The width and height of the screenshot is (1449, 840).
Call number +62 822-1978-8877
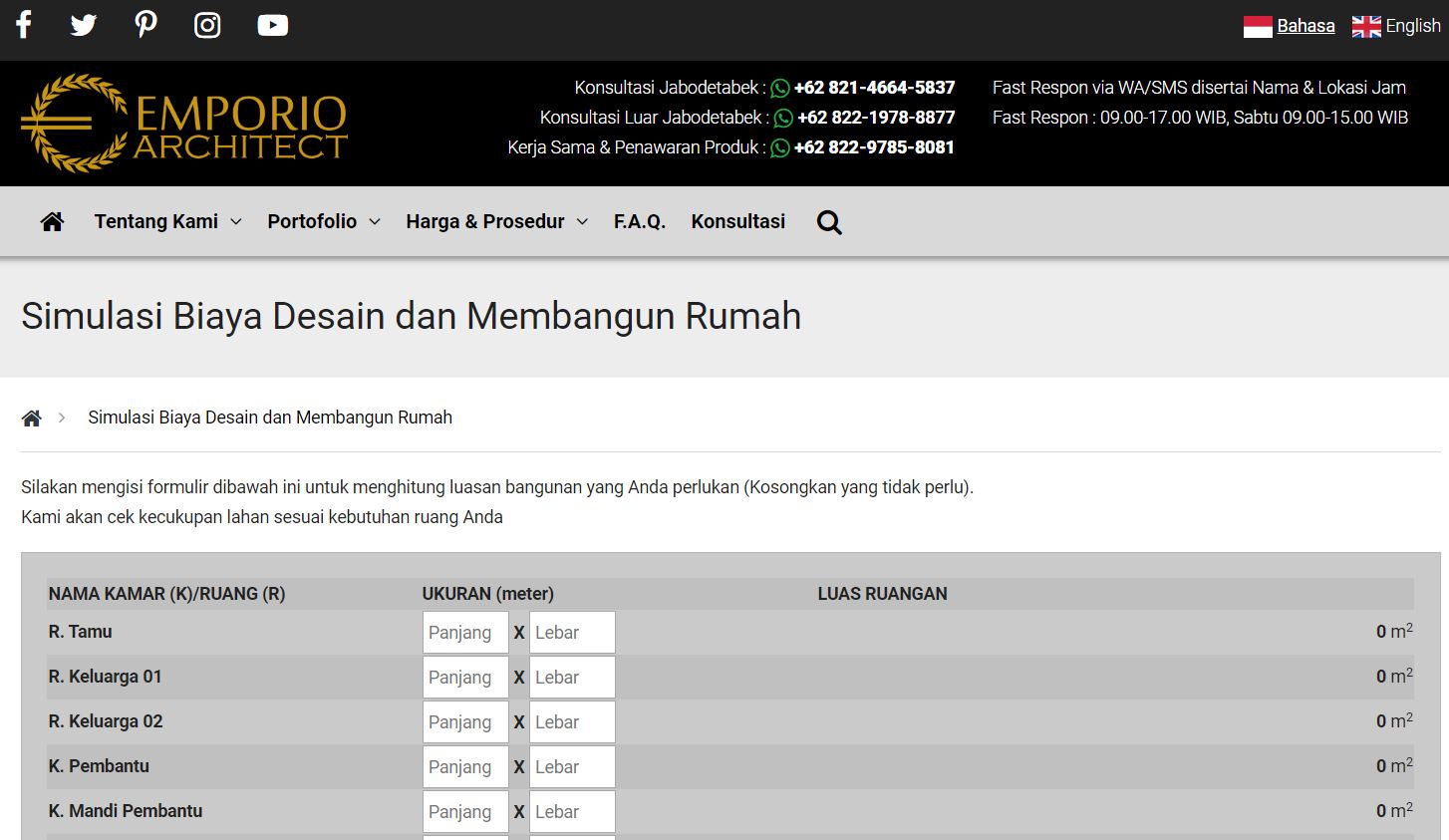pos(876,118)
